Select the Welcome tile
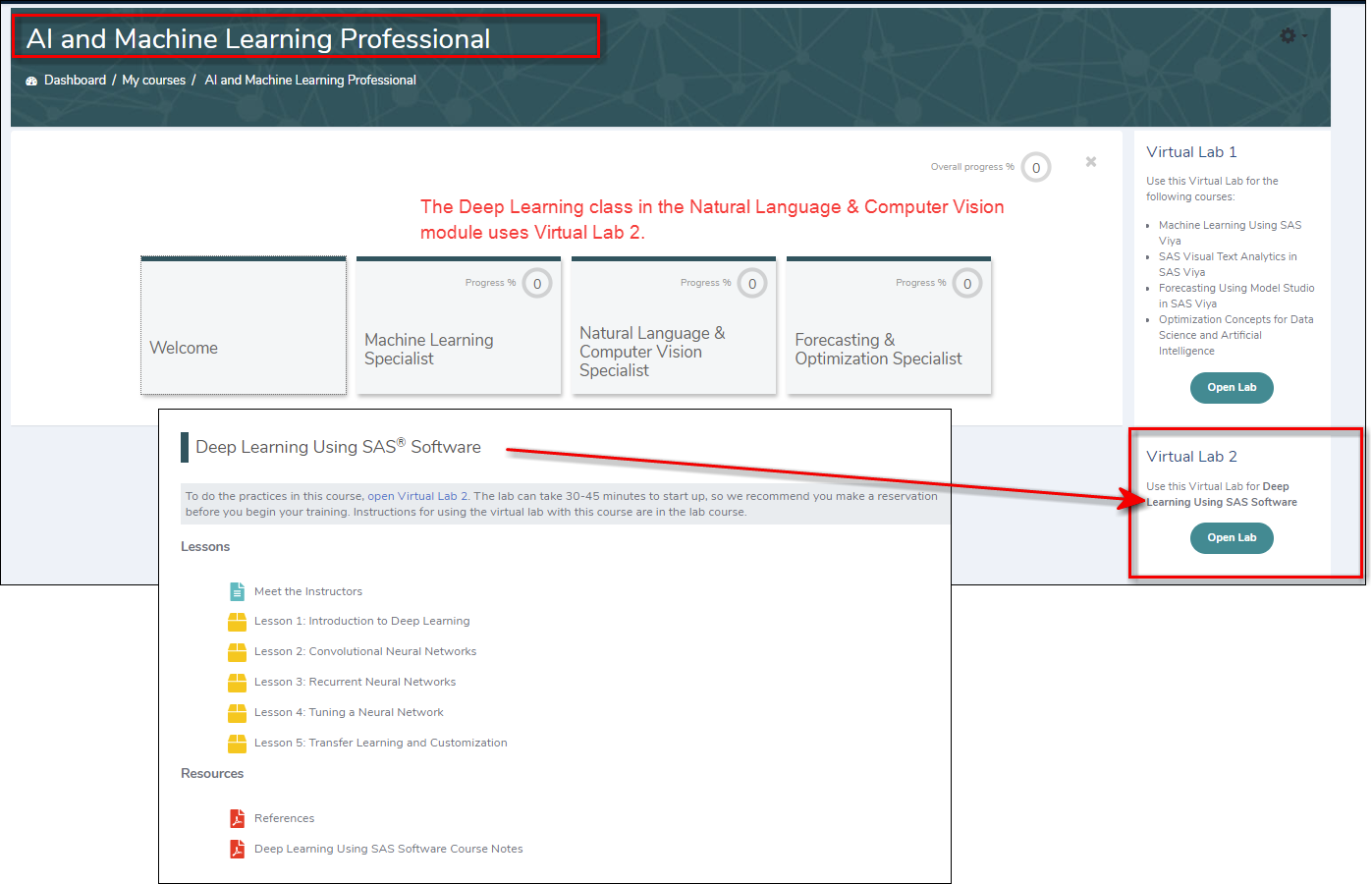 [x=243, y=326]
